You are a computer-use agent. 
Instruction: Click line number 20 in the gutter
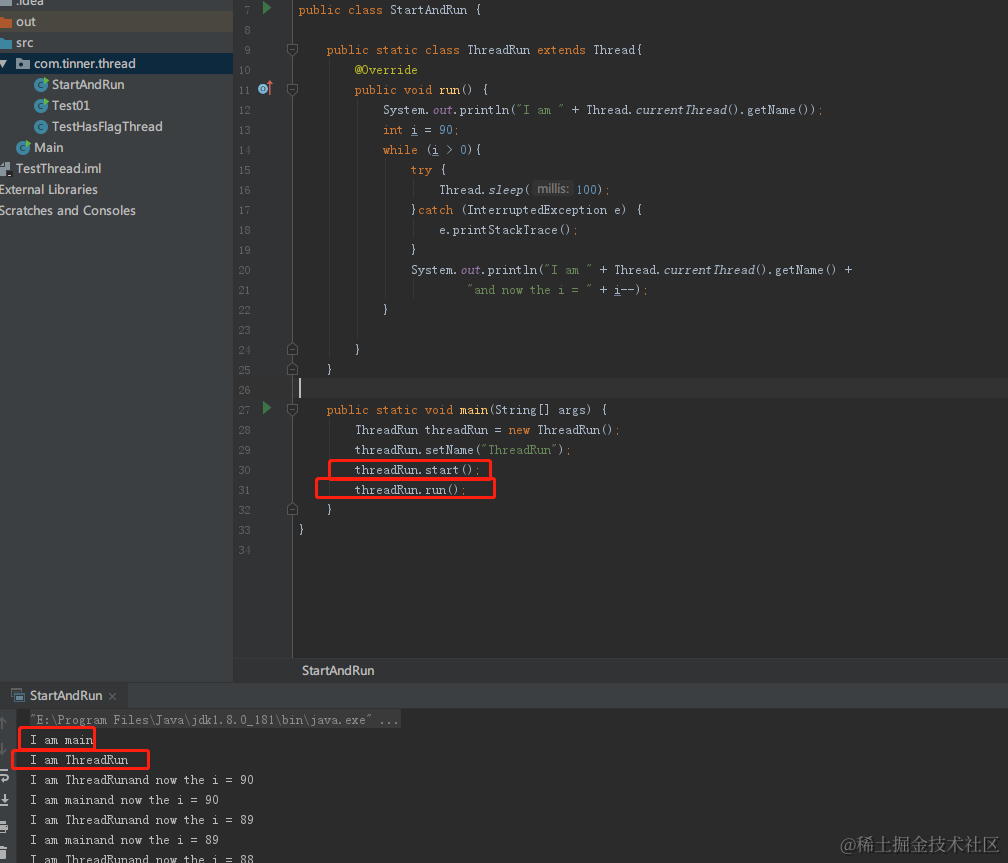point(244,270)
